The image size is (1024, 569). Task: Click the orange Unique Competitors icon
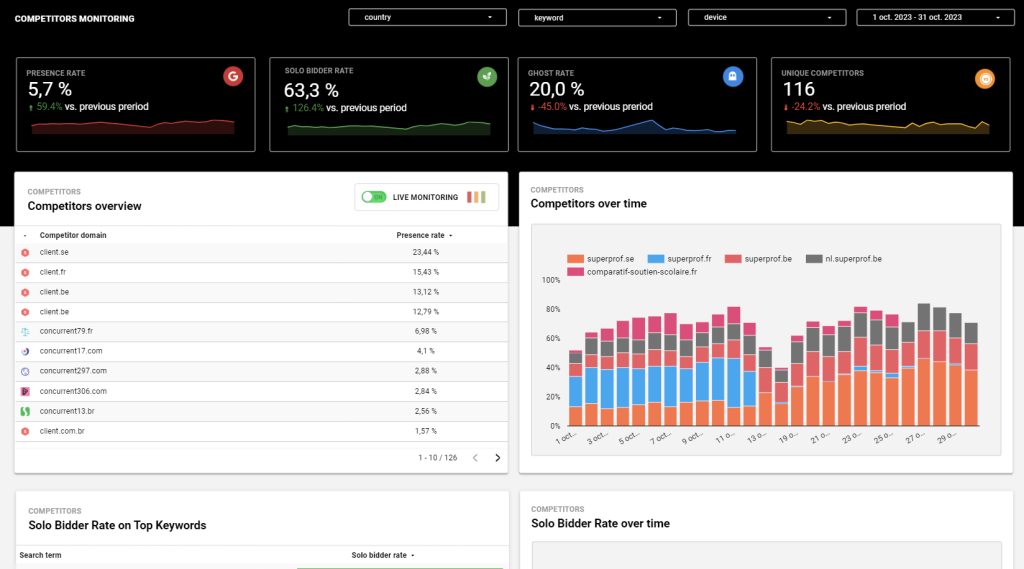point(985,78)
